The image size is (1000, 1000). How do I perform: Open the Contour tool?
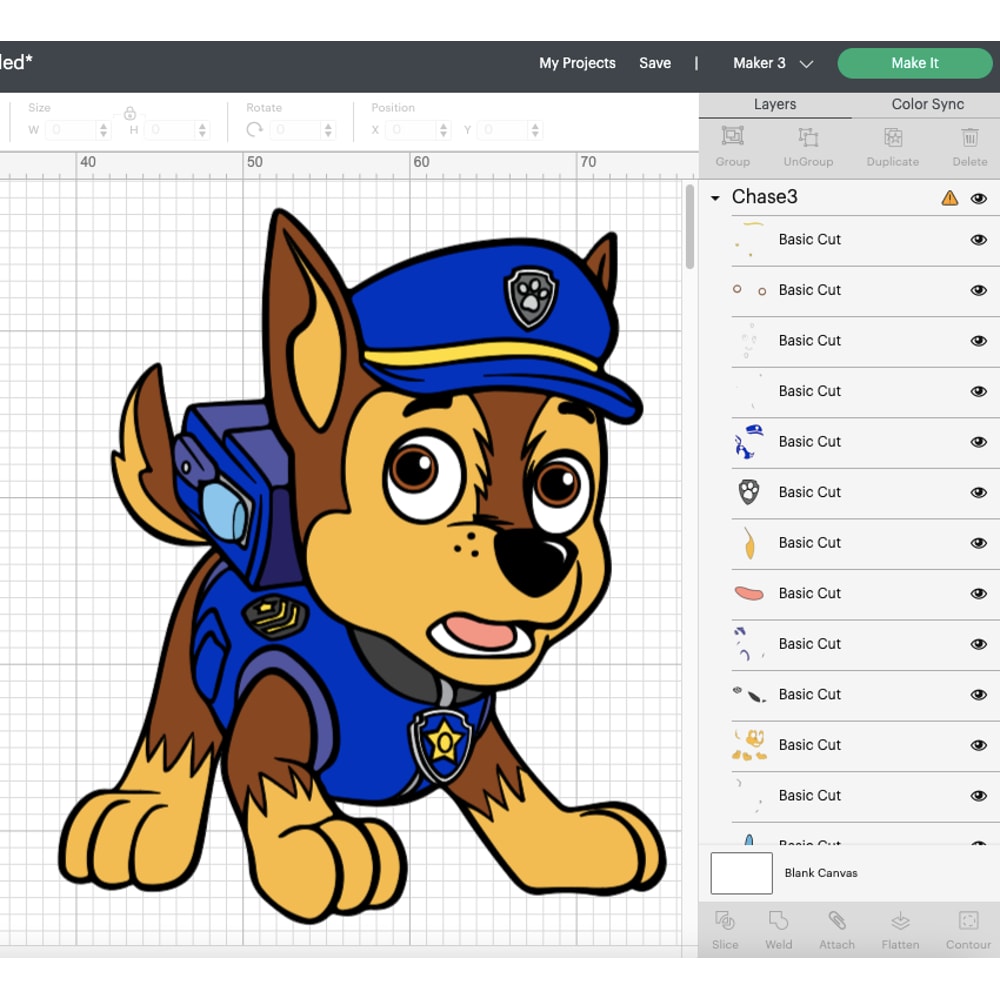click(x=967, y=930)
